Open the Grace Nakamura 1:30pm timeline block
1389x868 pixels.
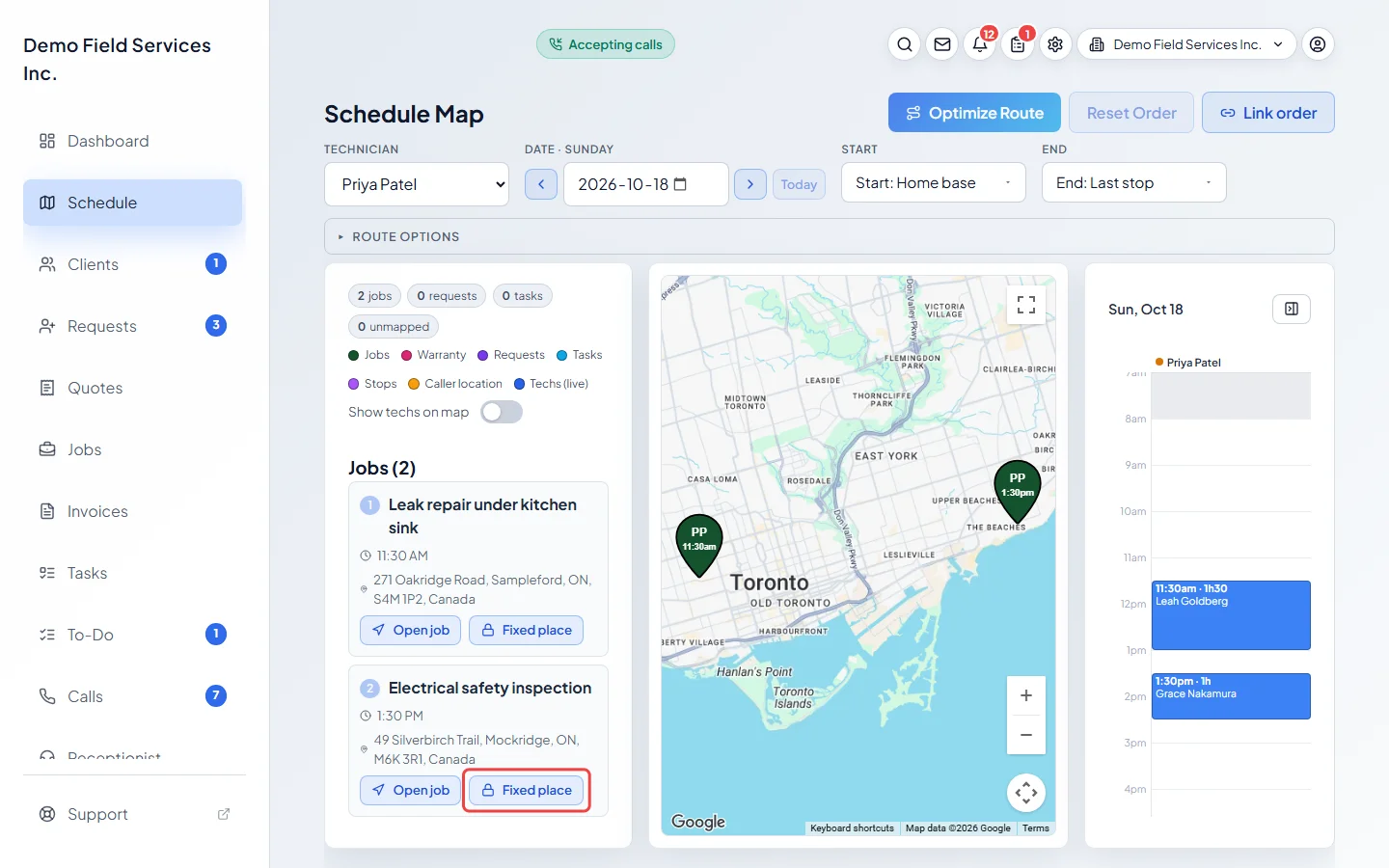[1231, 696]
